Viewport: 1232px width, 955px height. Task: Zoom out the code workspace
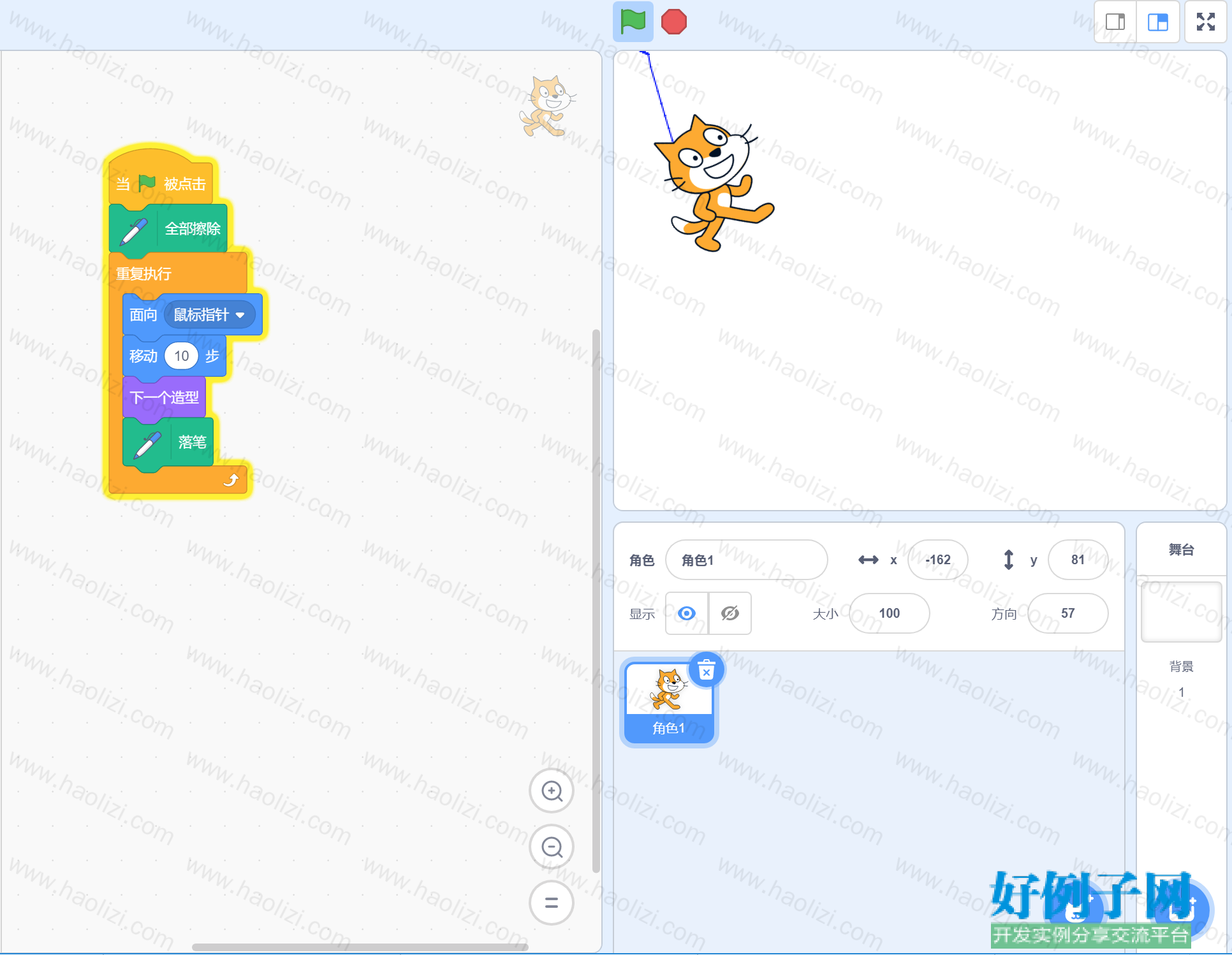coord(552,847)
